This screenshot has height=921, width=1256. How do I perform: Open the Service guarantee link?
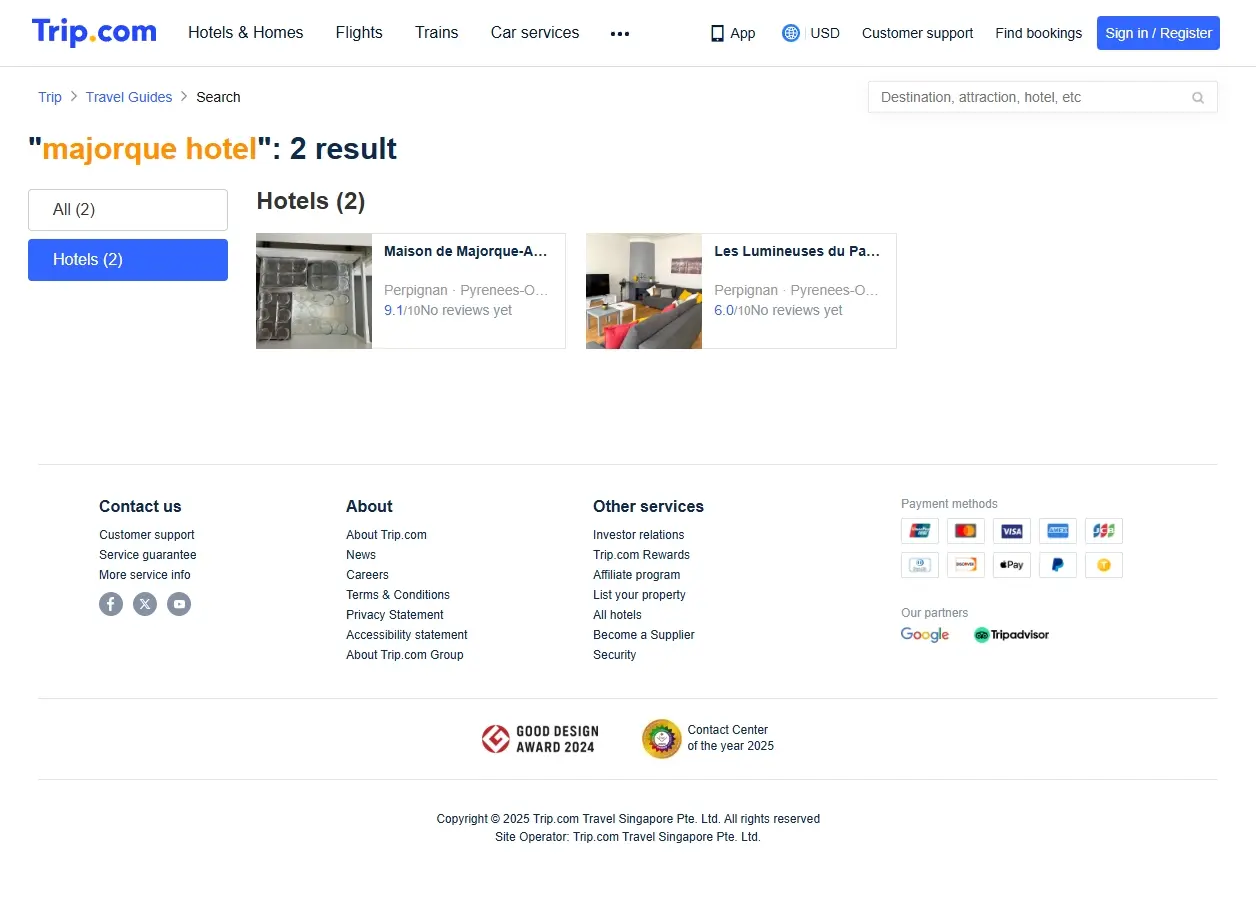tap(148, 555)
